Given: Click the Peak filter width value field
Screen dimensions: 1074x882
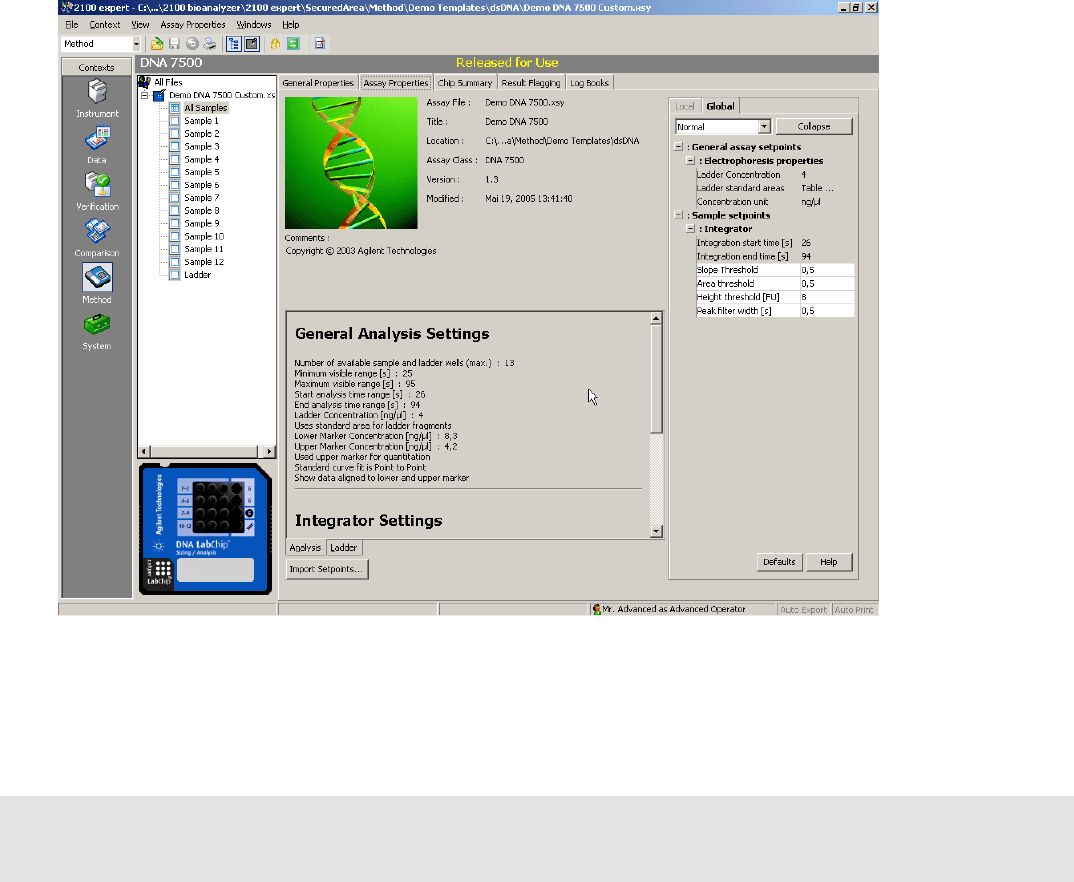Looking at the screenshot, I should click(x=827, y=311).
